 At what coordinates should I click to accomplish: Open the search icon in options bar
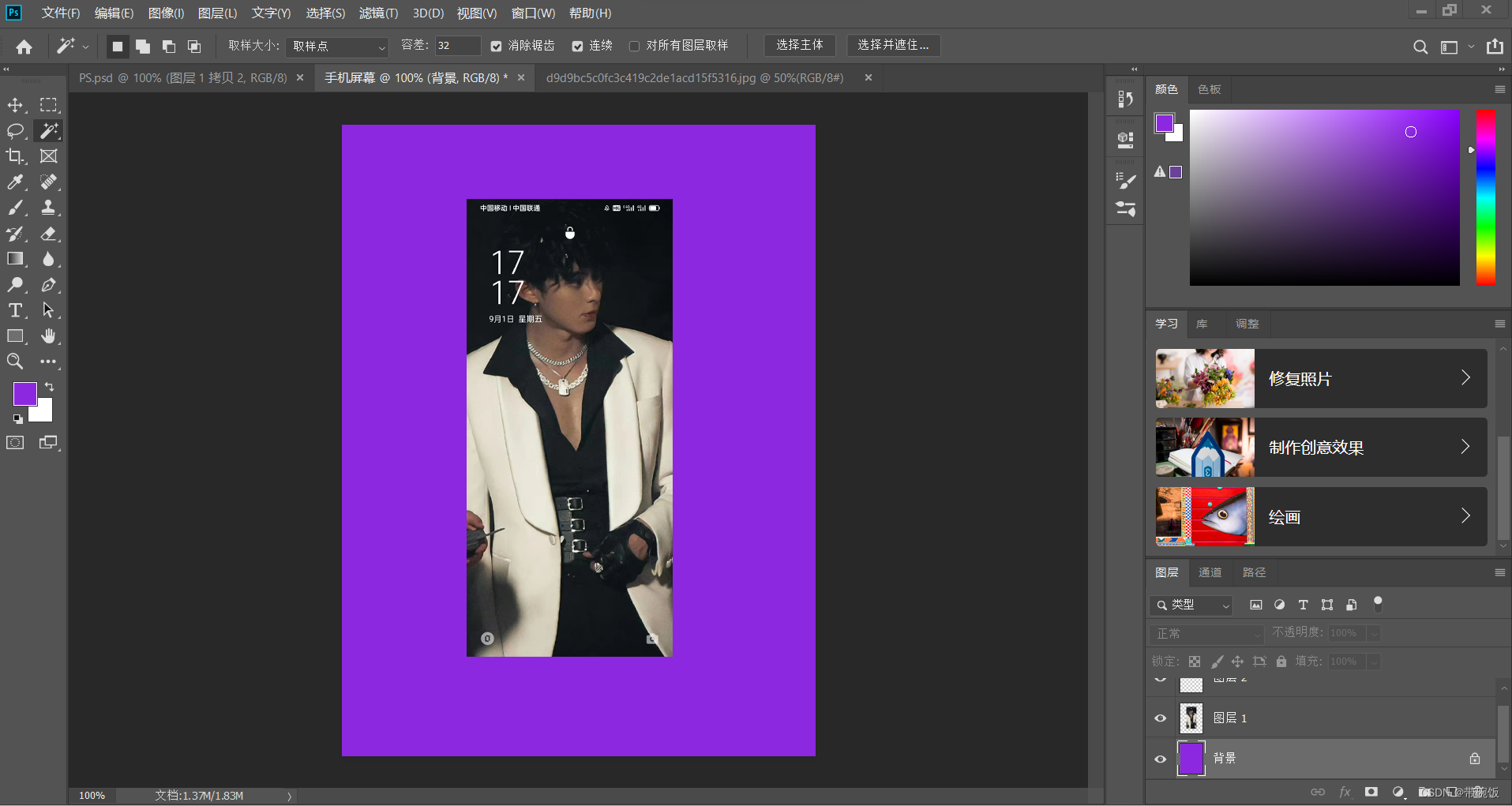pyautogui.click(x=1420, y=47)
